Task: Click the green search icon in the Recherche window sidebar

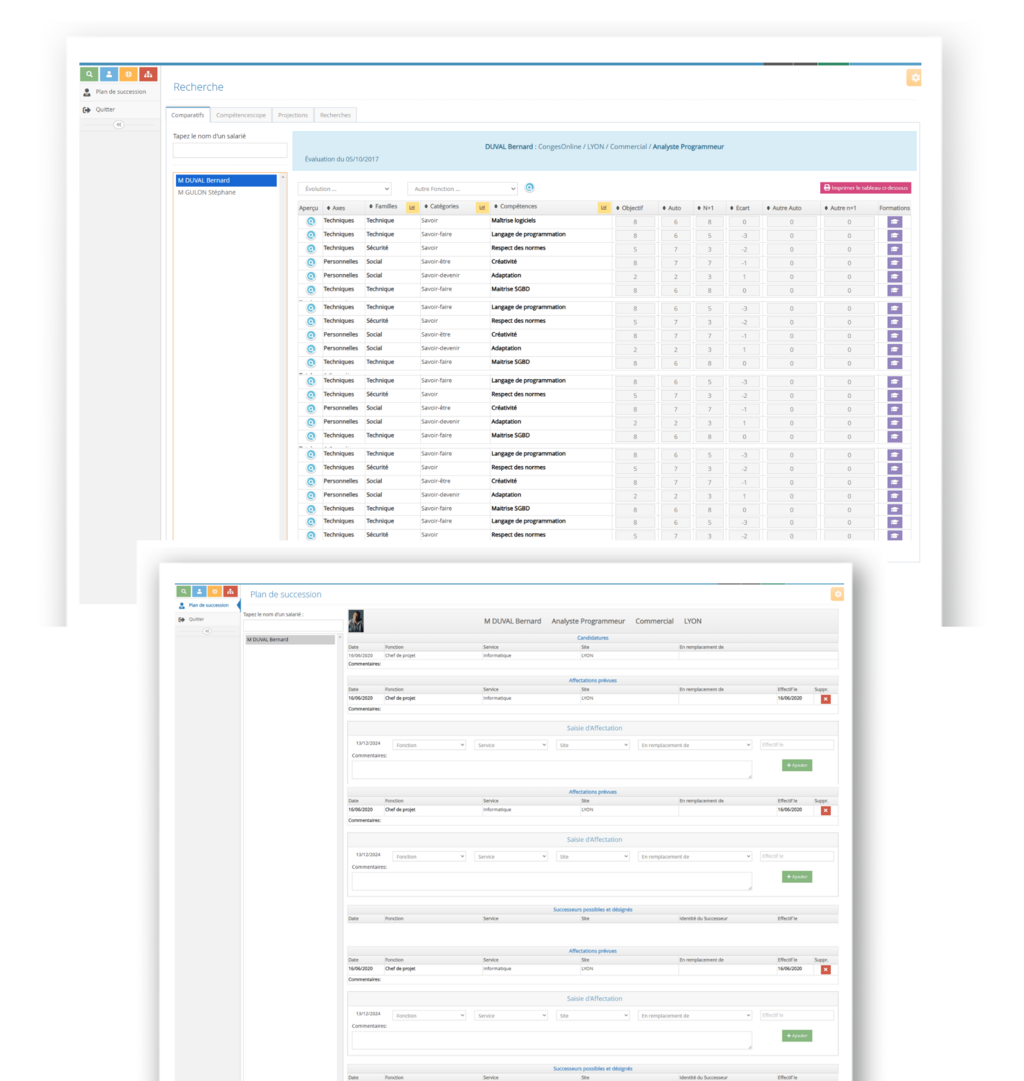Action: (x=89, y=74)
